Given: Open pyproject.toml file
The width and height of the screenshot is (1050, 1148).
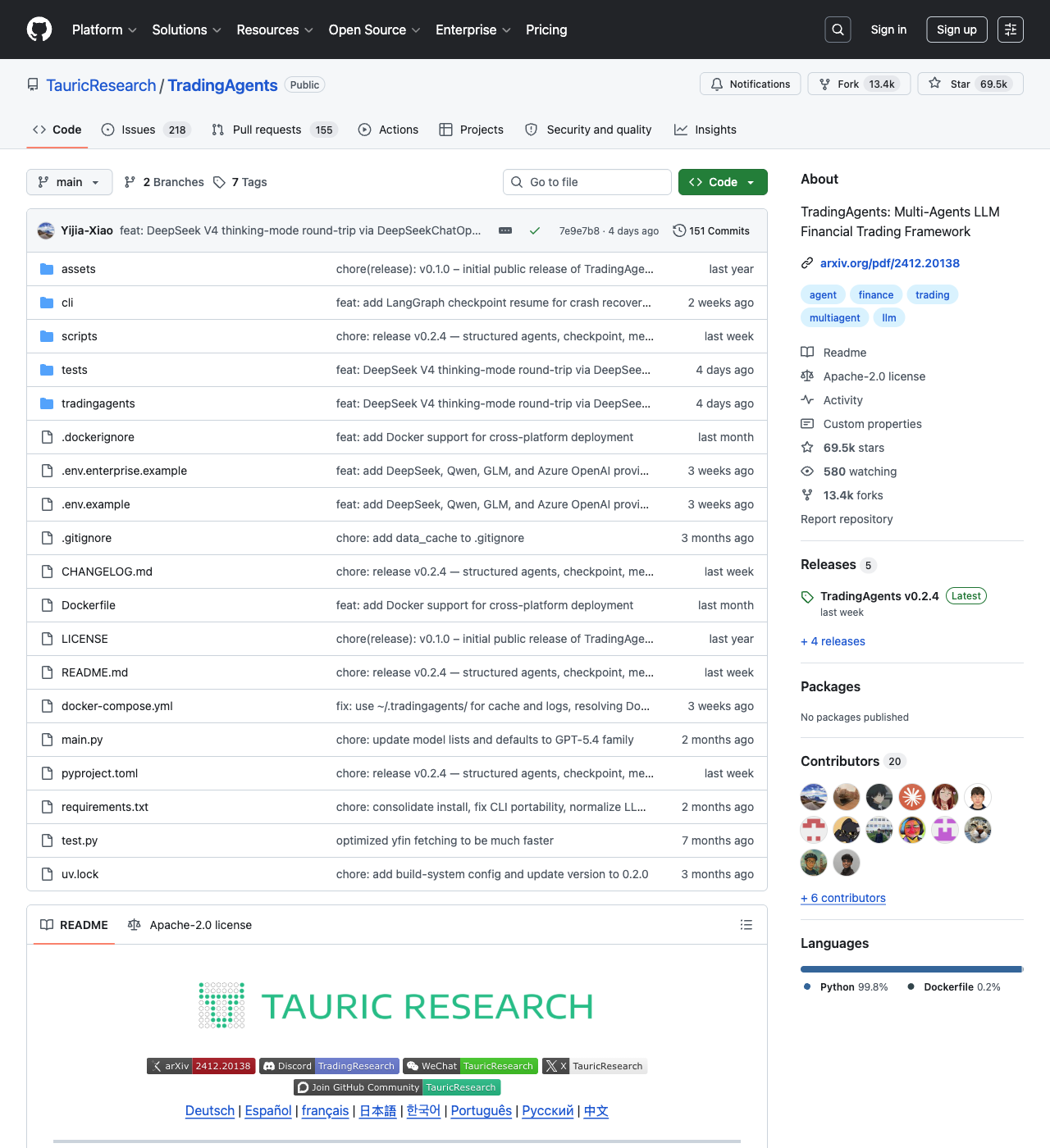Looking at the screenshot, I should [99, 773].
